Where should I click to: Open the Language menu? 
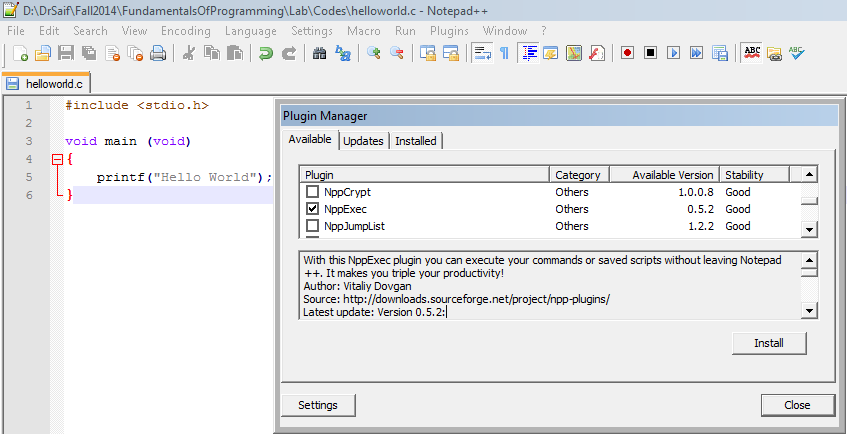click(251, 31)
